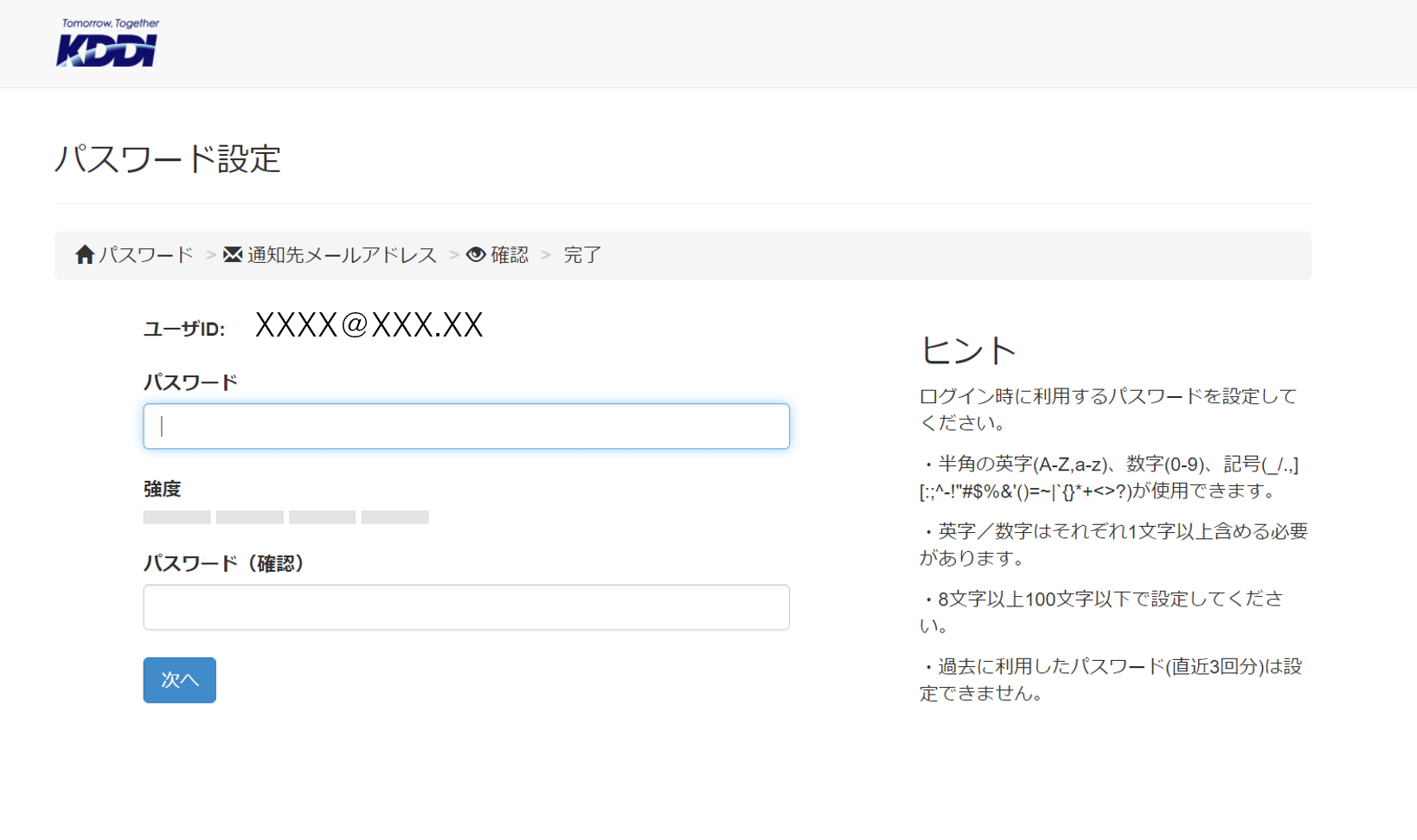
Task: Click the third password strength bar segment
Action: tap(322, 517)
